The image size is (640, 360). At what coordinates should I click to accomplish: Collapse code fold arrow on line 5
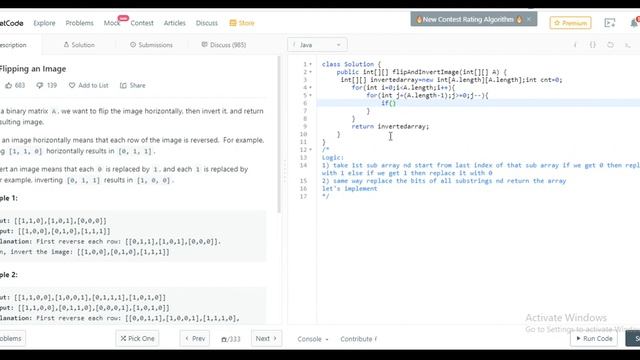point(311,95)
